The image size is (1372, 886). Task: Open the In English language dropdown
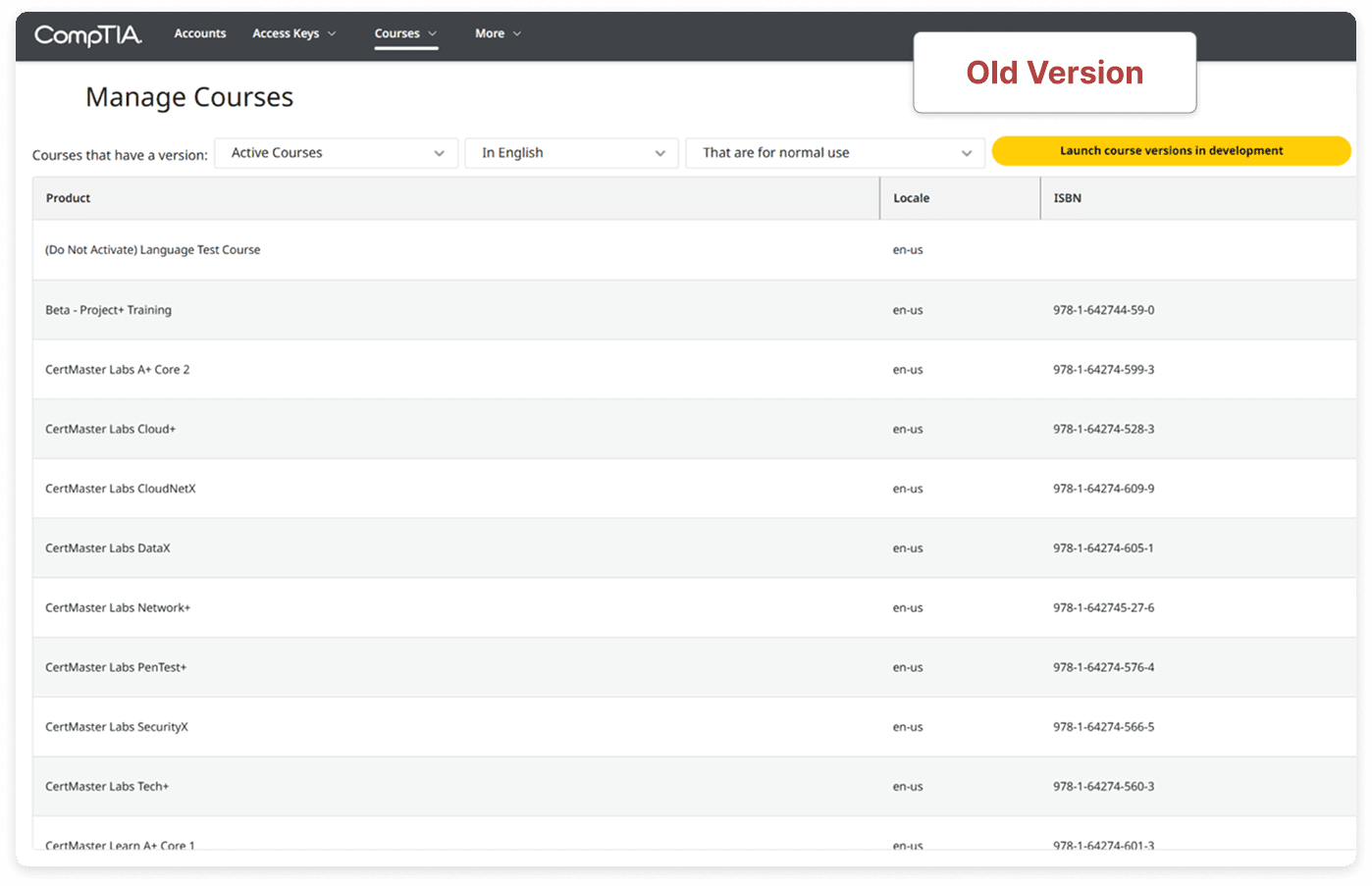[x=572, y=153]
